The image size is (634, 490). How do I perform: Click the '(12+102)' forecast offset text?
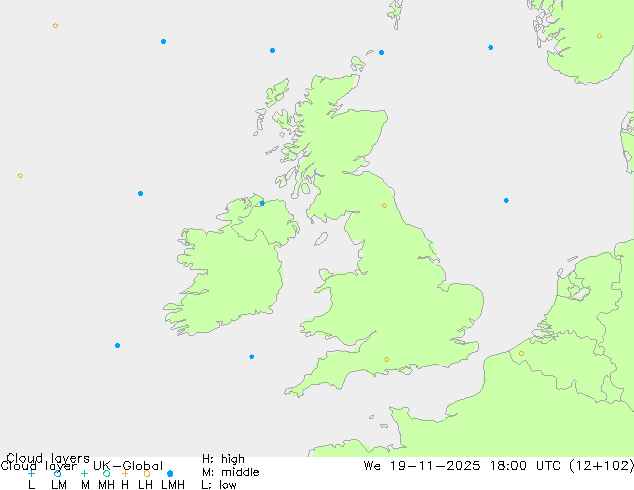(601, 466)
